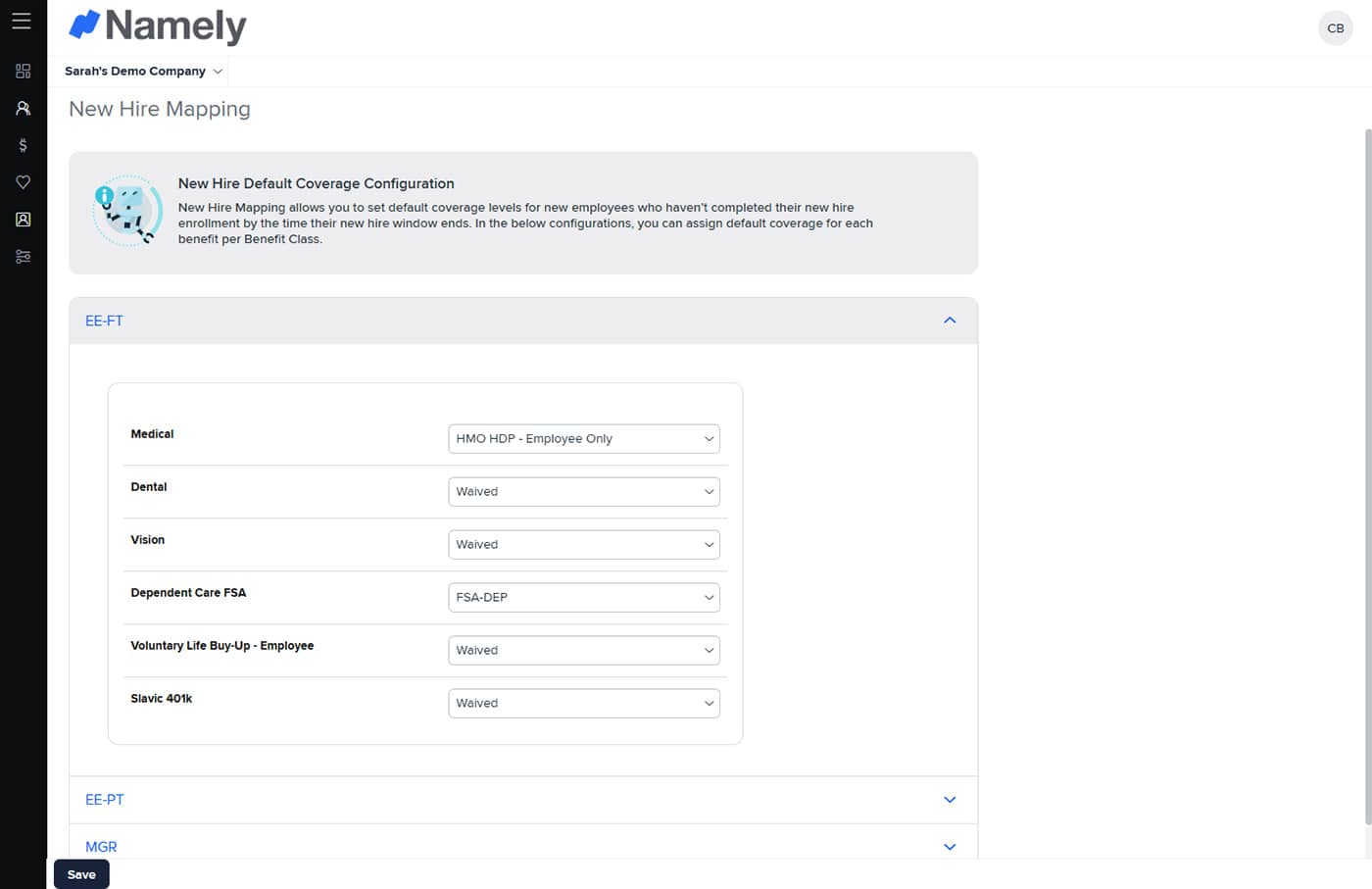The height and width of the screenshot is (889, 1372).
Task: Open the settings sliders sidebar icon
Action: pos(23,257)
